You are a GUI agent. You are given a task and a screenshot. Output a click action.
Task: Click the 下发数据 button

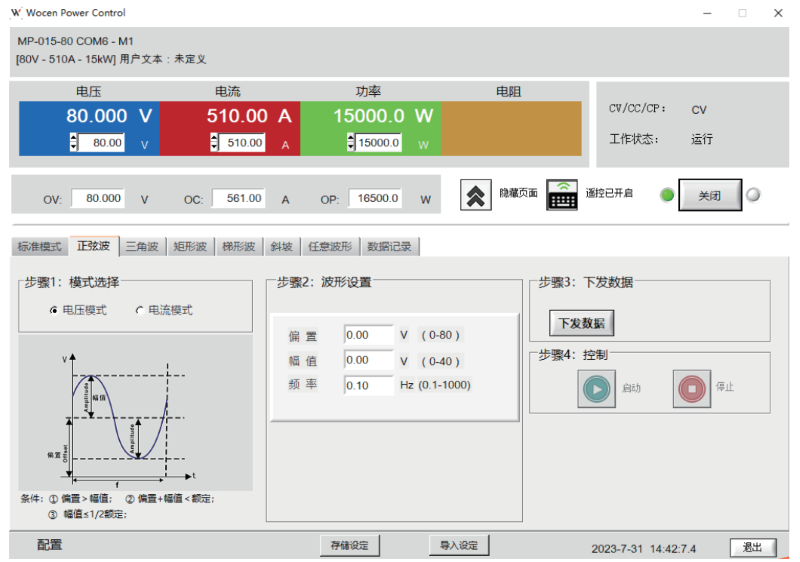point(581,323)
